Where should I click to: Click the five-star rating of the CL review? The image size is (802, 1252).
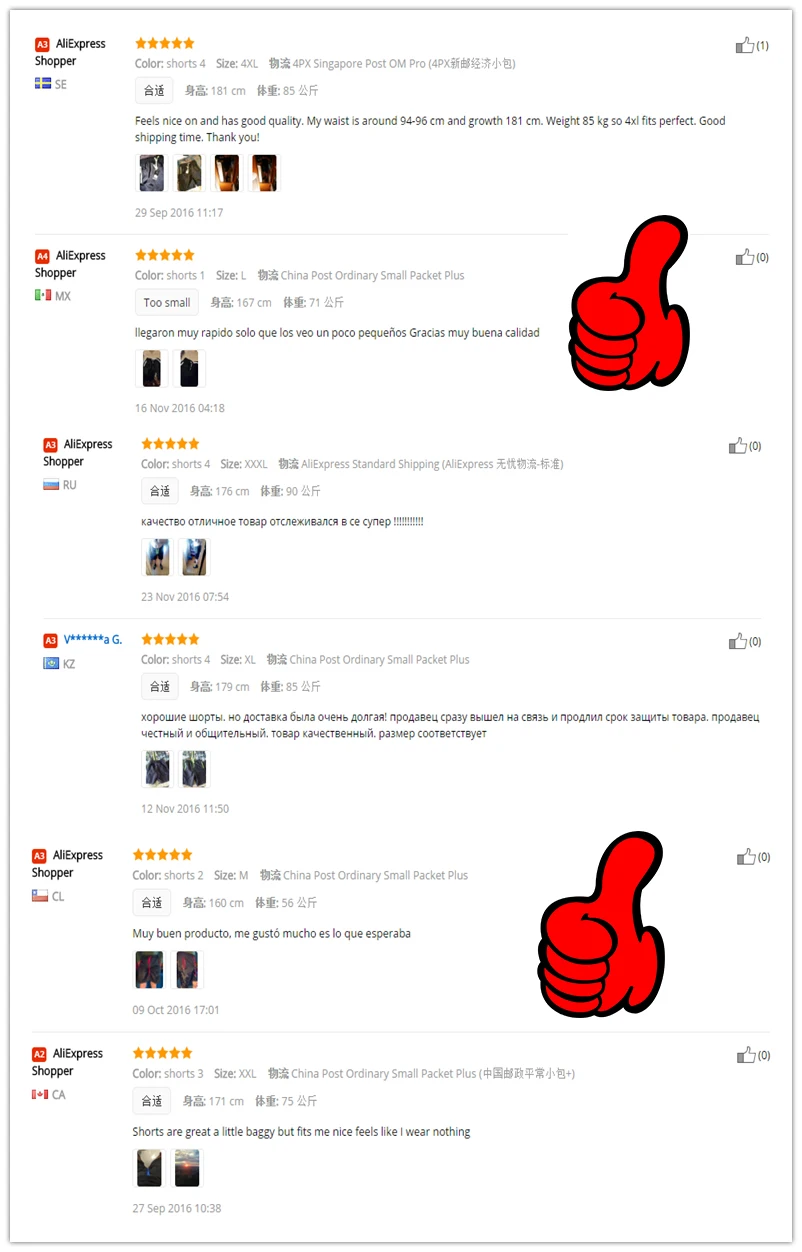[x=163, y=855]
